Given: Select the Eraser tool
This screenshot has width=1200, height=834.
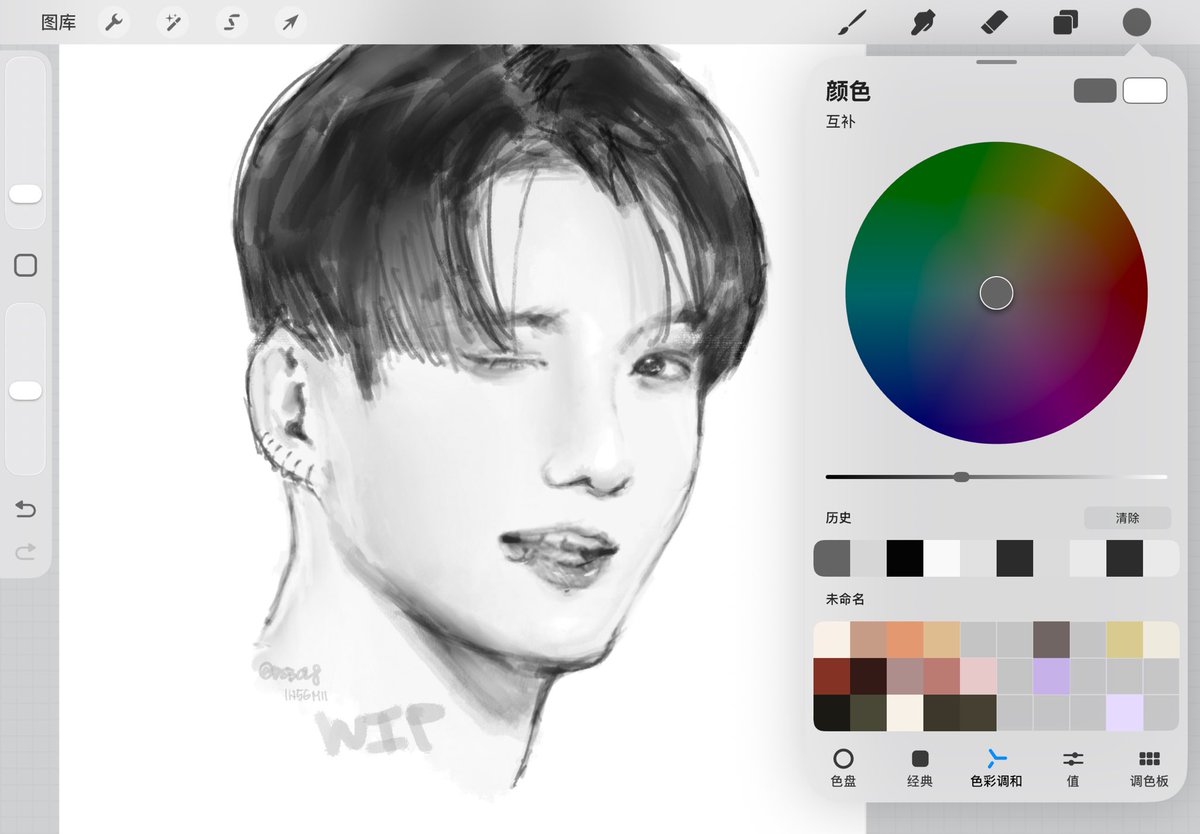Looking at the screenshot, I should (994, 22).
